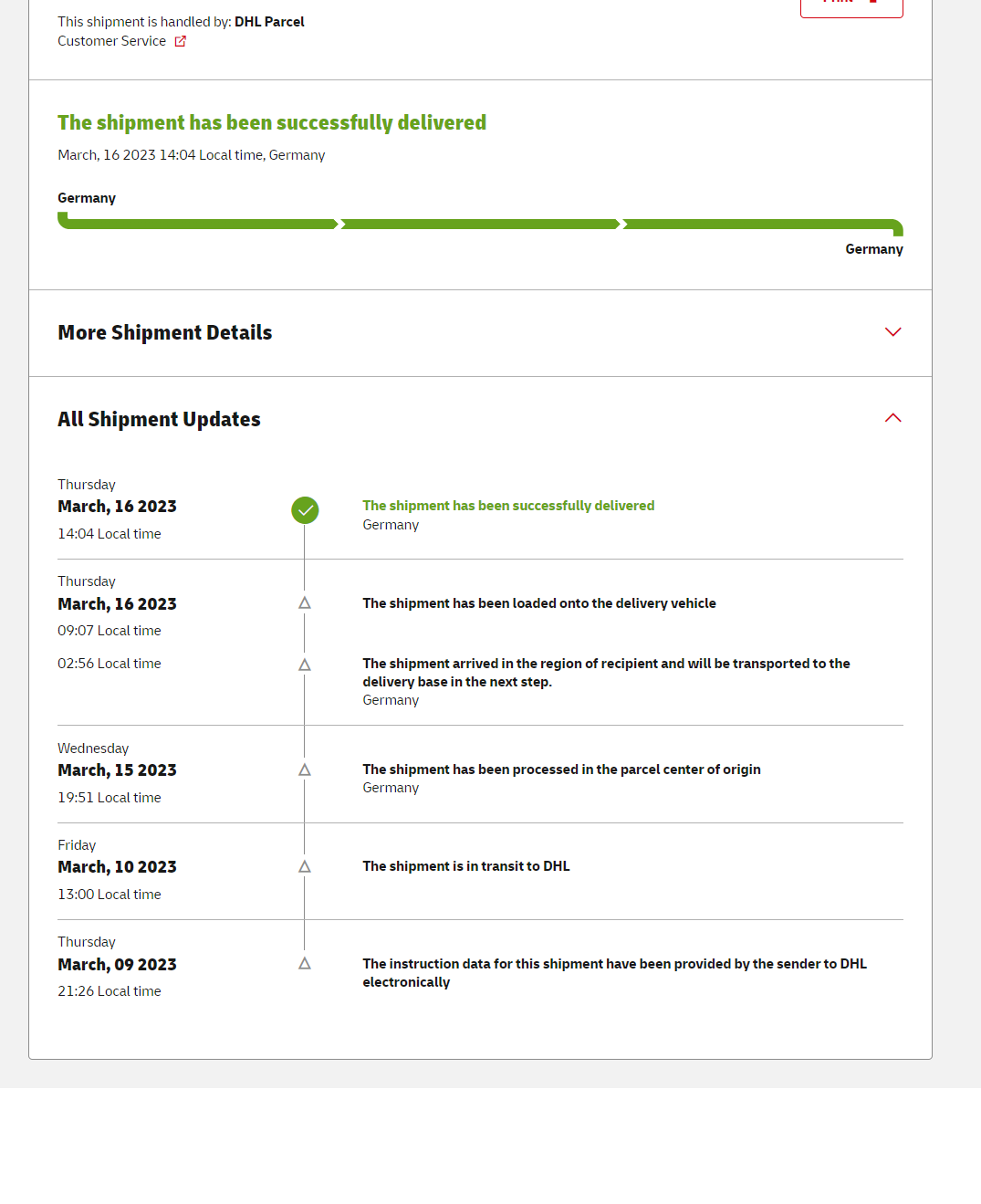Viewport: 981px width, 1204px height.
Task: Click green delivered status text in updates list
Action: pos(508,506)
